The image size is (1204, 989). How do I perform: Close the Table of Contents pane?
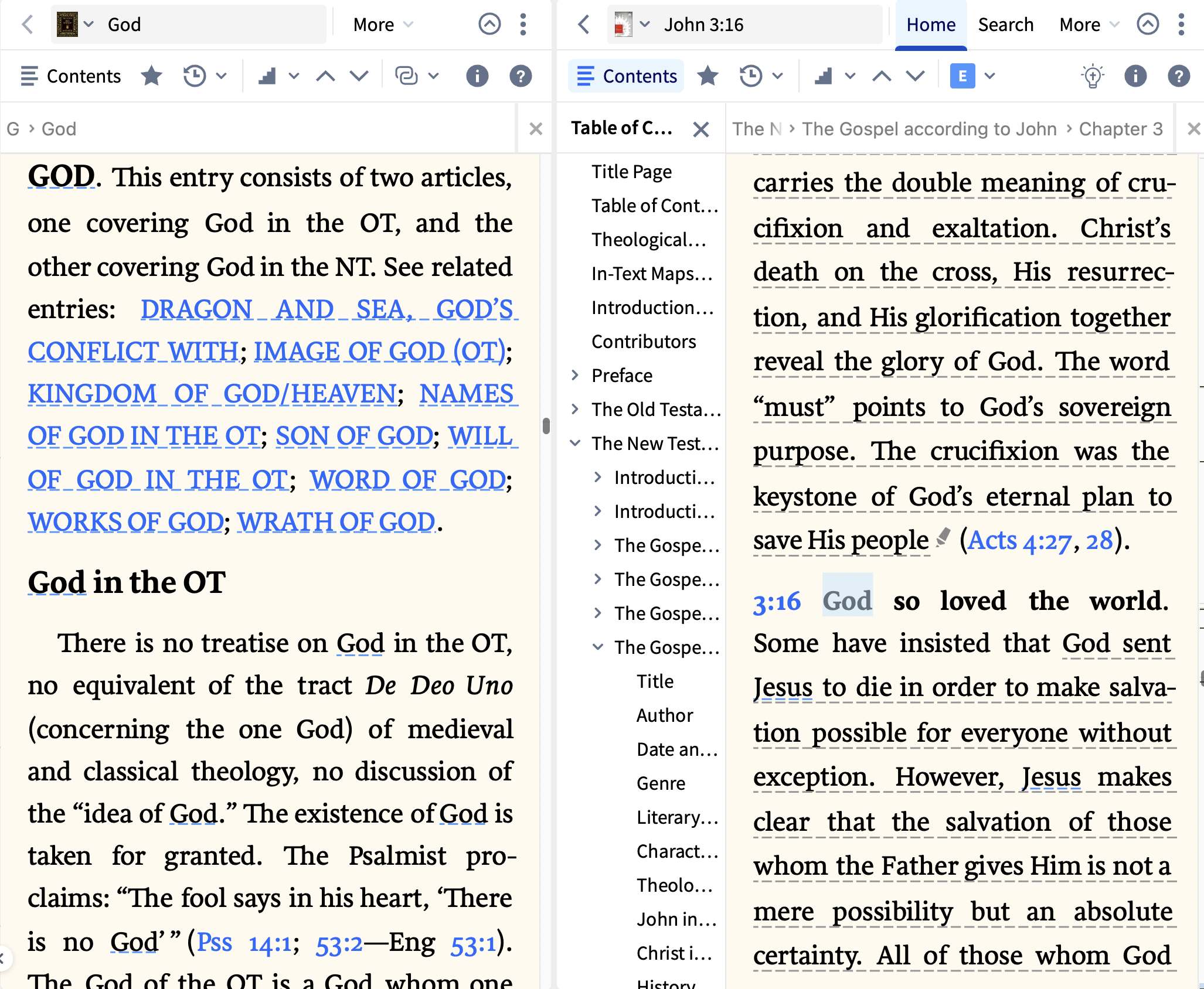(701, 129)
